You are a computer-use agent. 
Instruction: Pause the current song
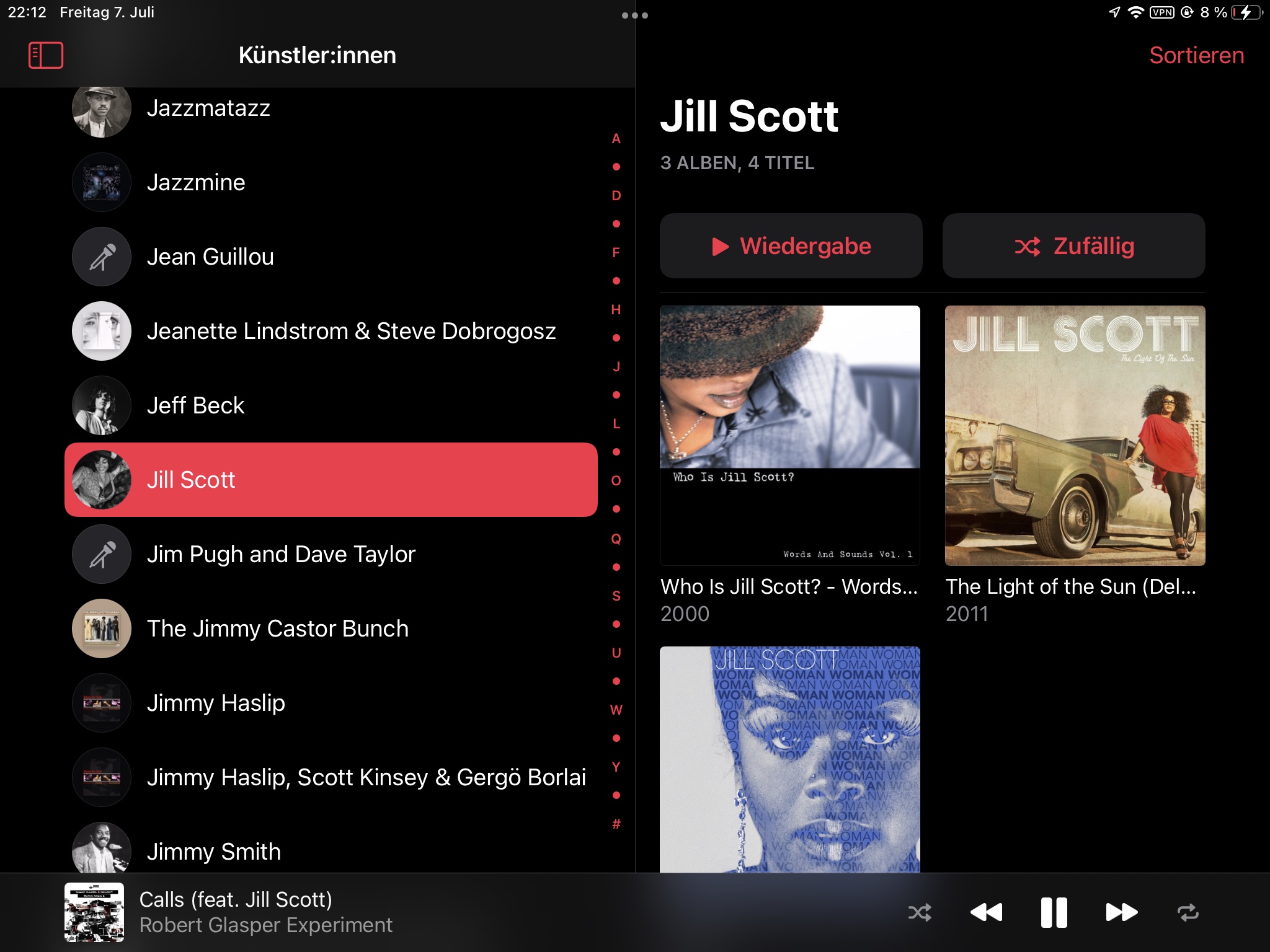(1054, 912)
